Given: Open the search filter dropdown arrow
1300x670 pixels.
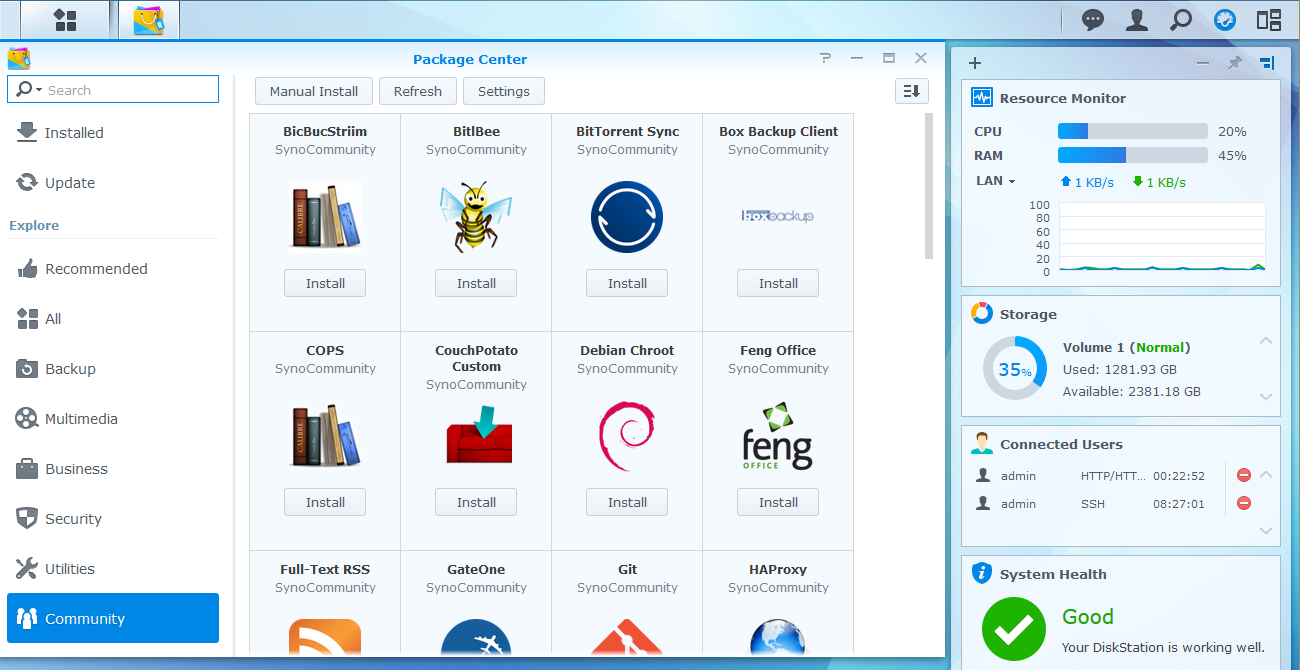Looking at the screenshot, I should [39, 90].
